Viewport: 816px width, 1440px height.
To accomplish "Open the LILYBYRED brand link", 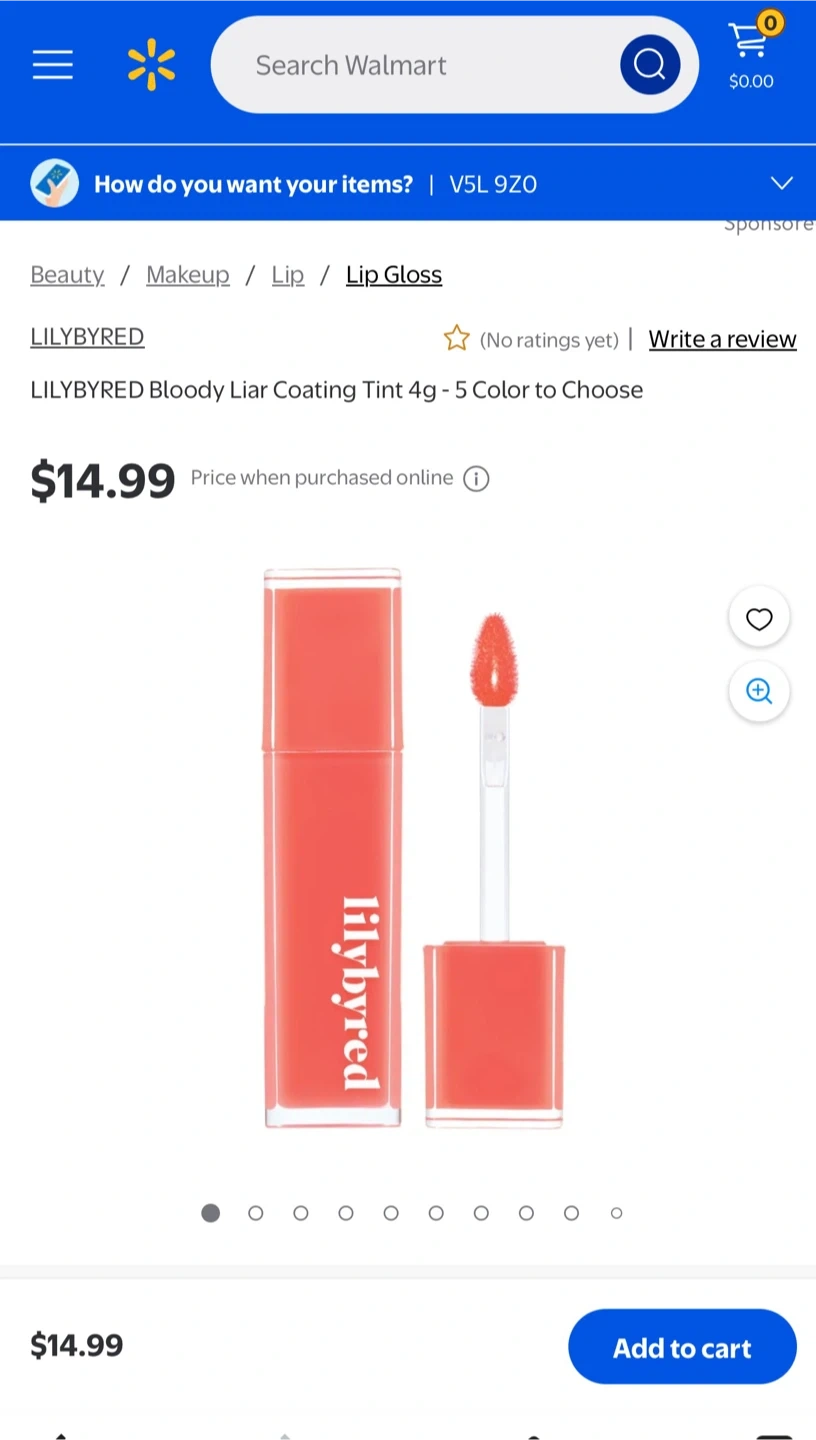I will (87, 337).
